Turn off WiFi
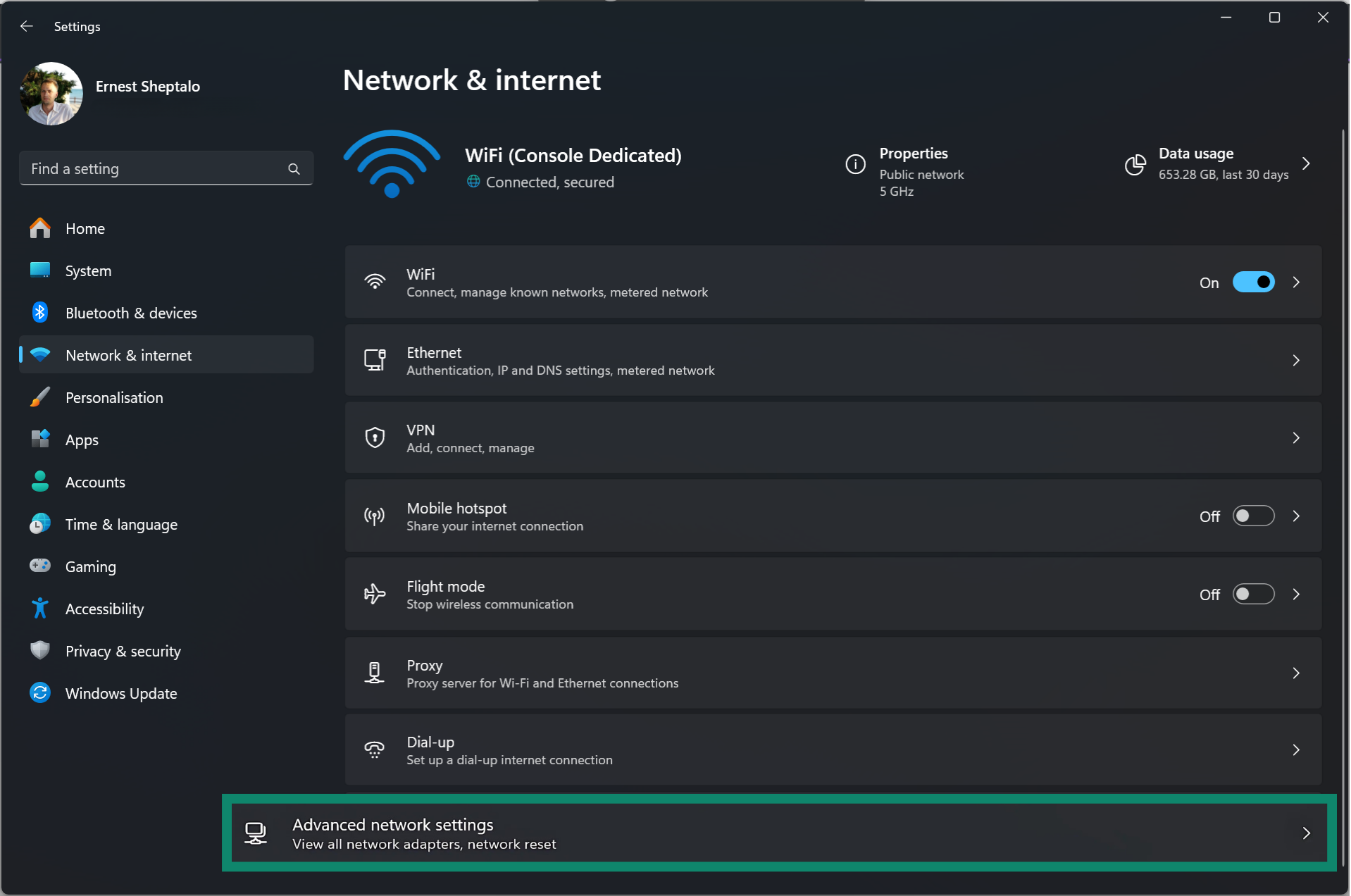Image resolution: width=1351 pixels, height=896 pixels. click(1253, 282)
